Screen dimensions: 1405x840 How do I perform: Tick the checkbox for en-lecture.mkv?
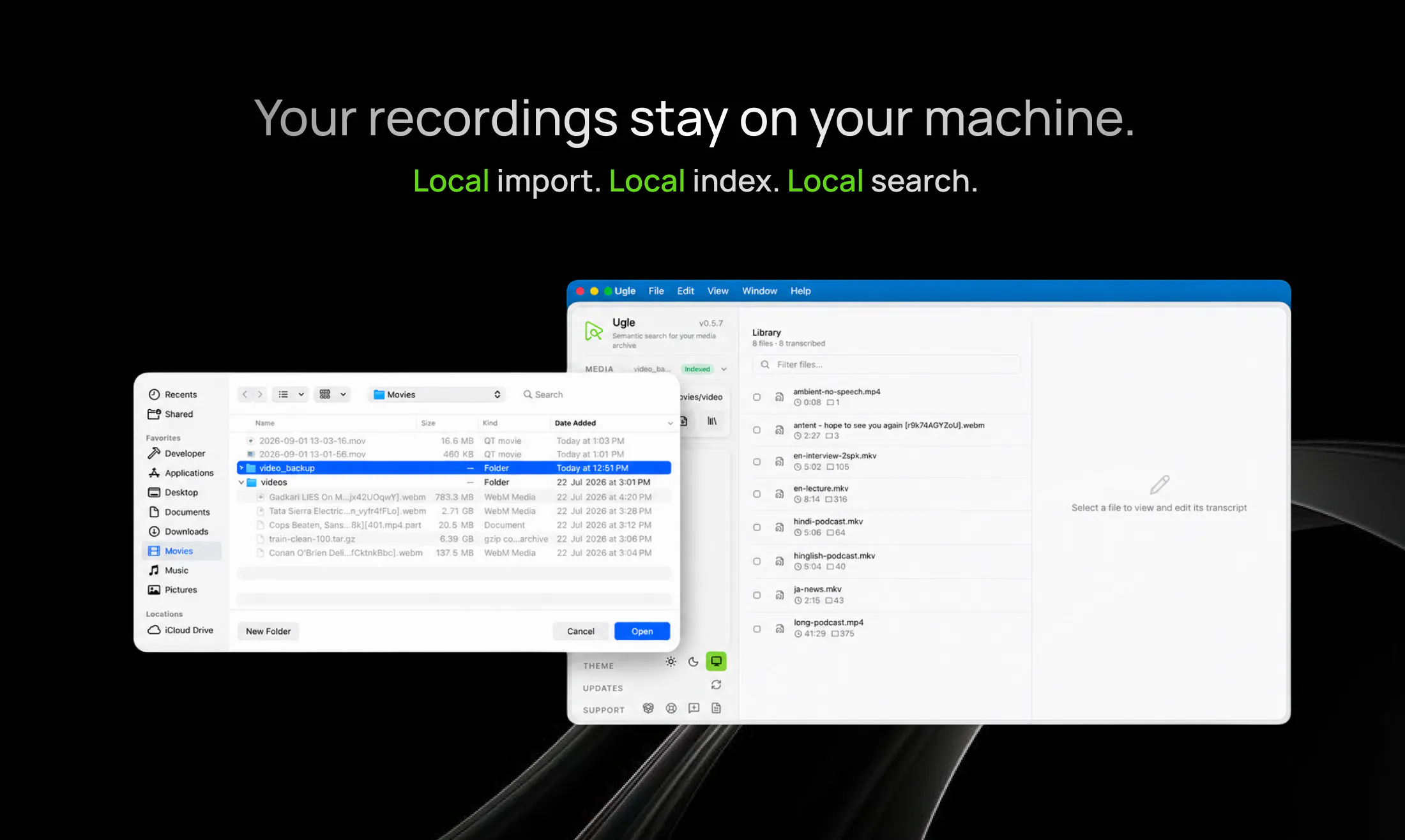757,494
